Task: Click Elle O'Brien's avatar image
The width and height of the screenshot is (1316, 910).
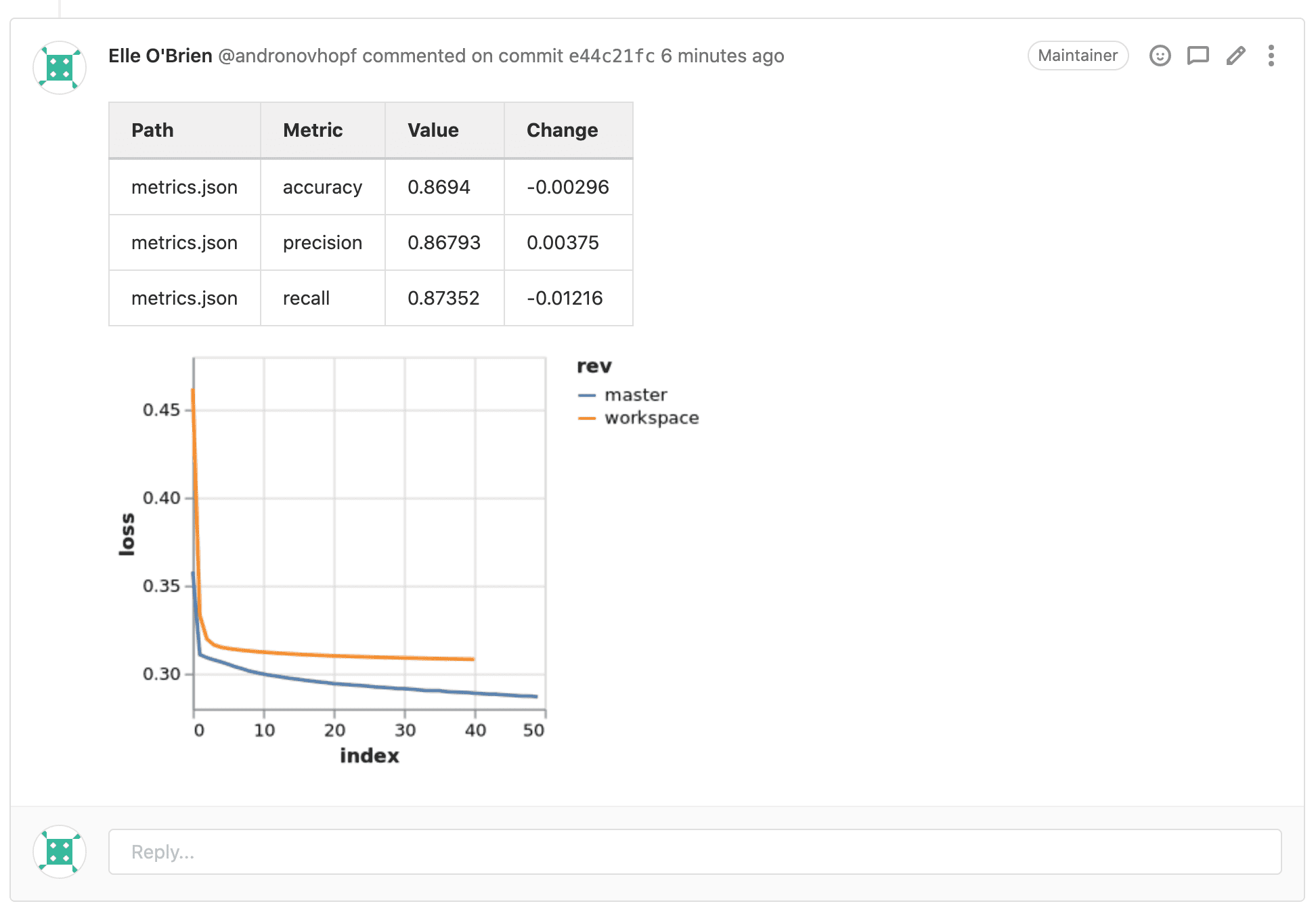Action: click(60, 68)
